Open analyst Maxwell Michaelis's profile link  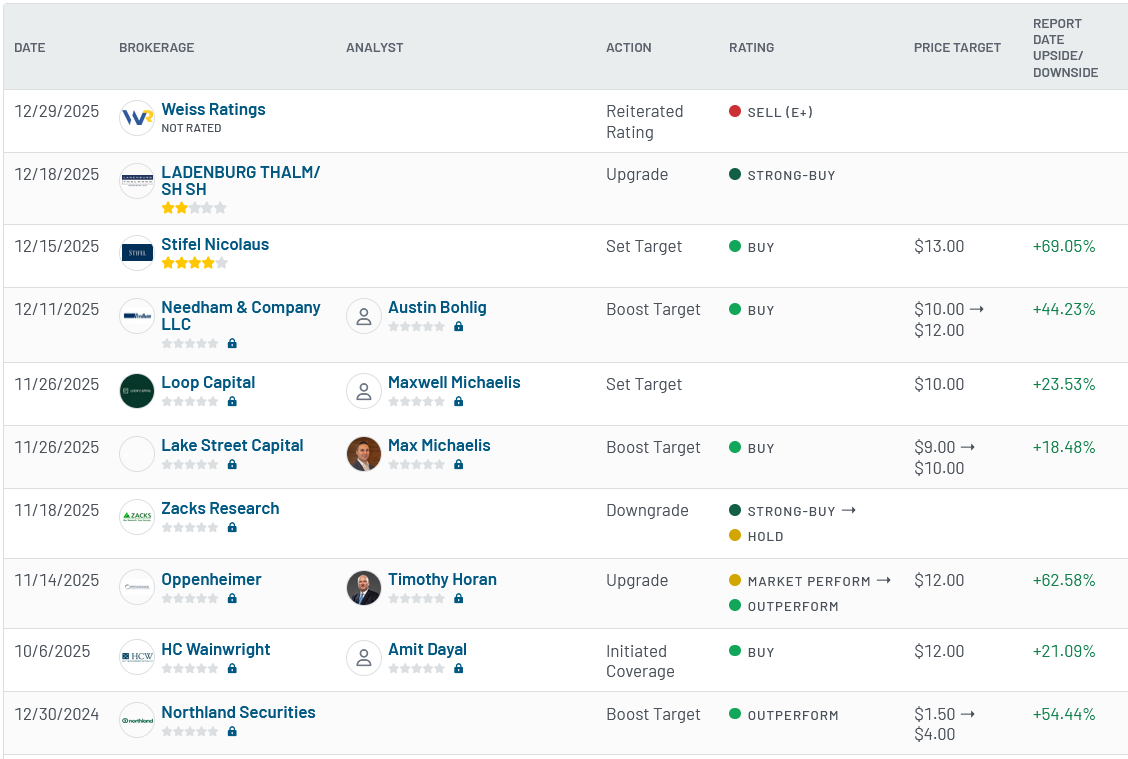454,383
